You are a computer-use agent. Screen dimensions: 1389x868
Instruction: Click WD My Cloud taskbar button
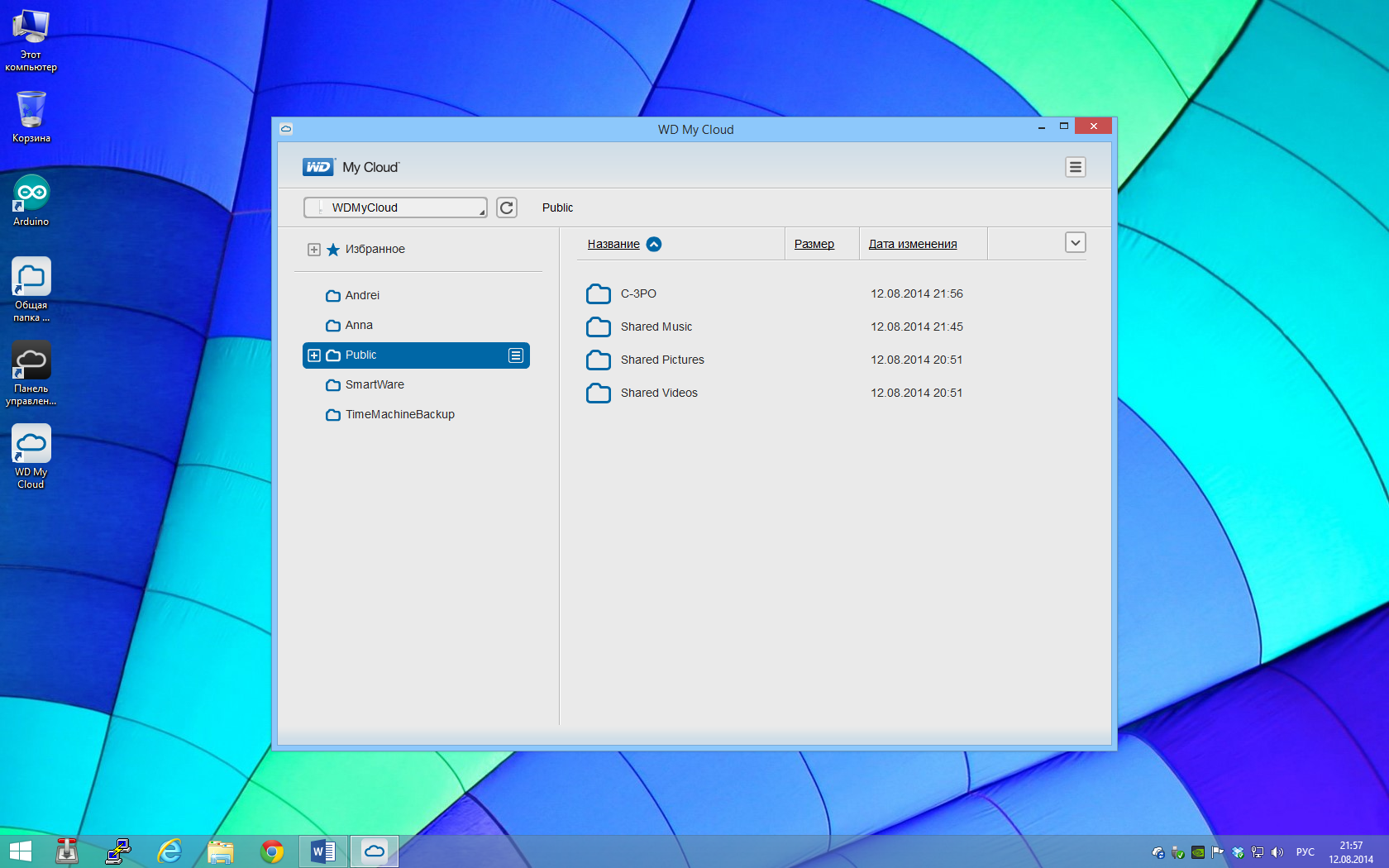pos(375,851)
